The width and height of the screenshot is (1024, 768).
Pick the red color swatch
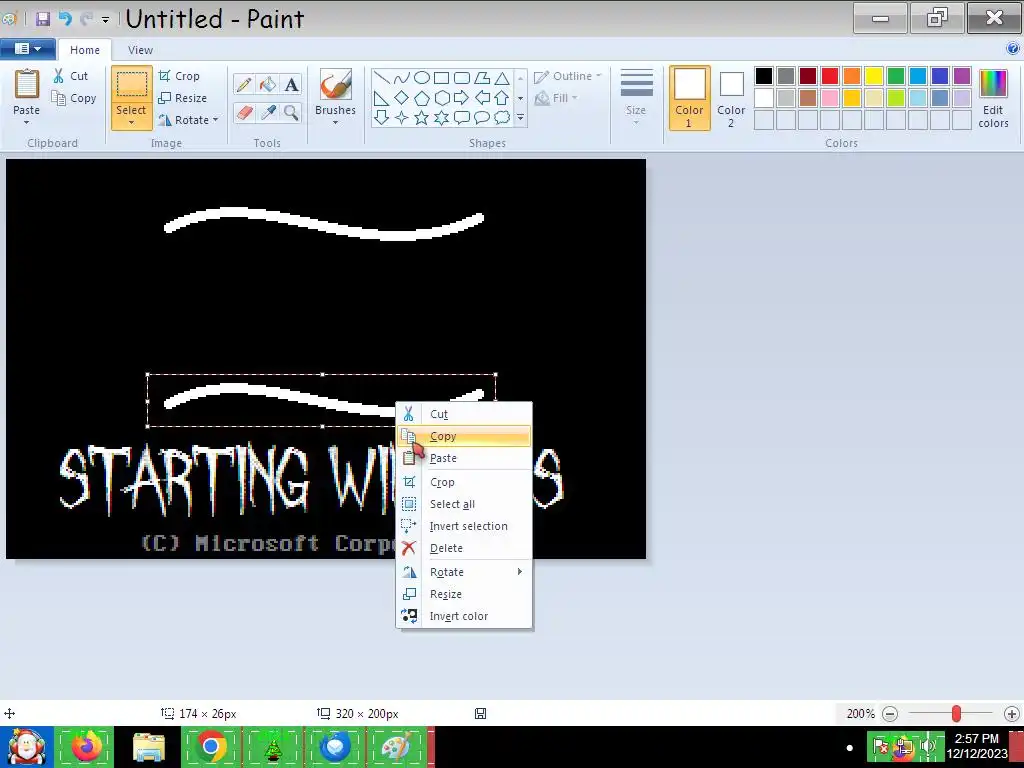pos(830,76)
